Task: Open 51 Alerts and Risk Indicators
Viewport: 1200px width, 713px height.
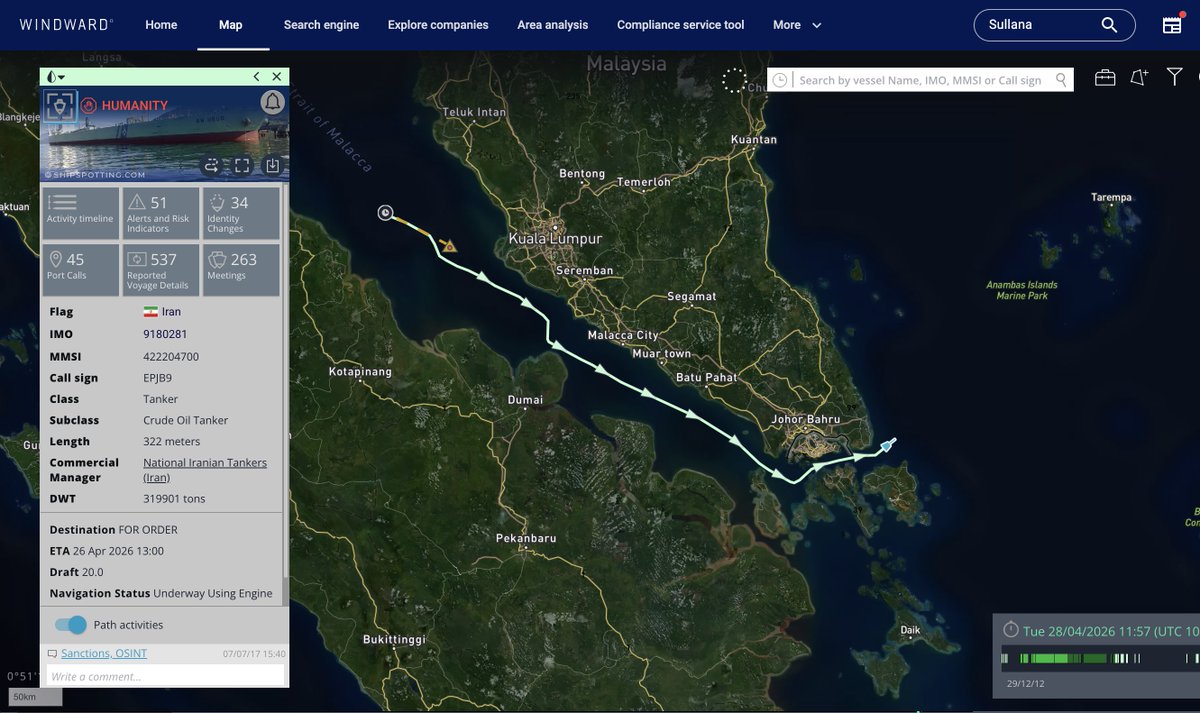Action: click(160, 214)
